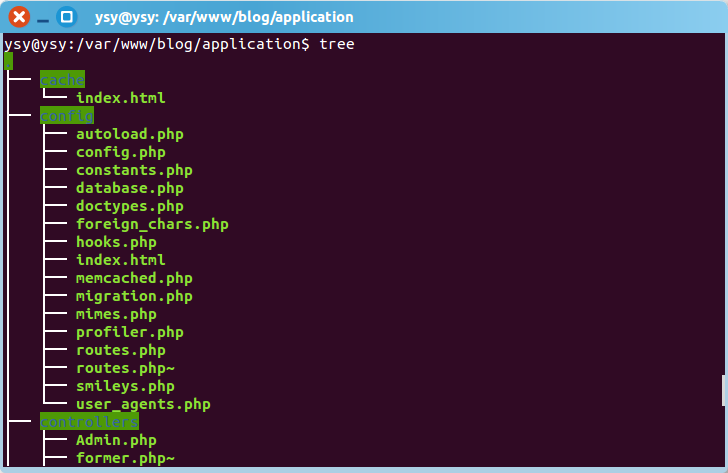Click the terminal scrollbar handle on right edge
The width and height of the screenshot is (728, 473).
[x=723, y=390]
